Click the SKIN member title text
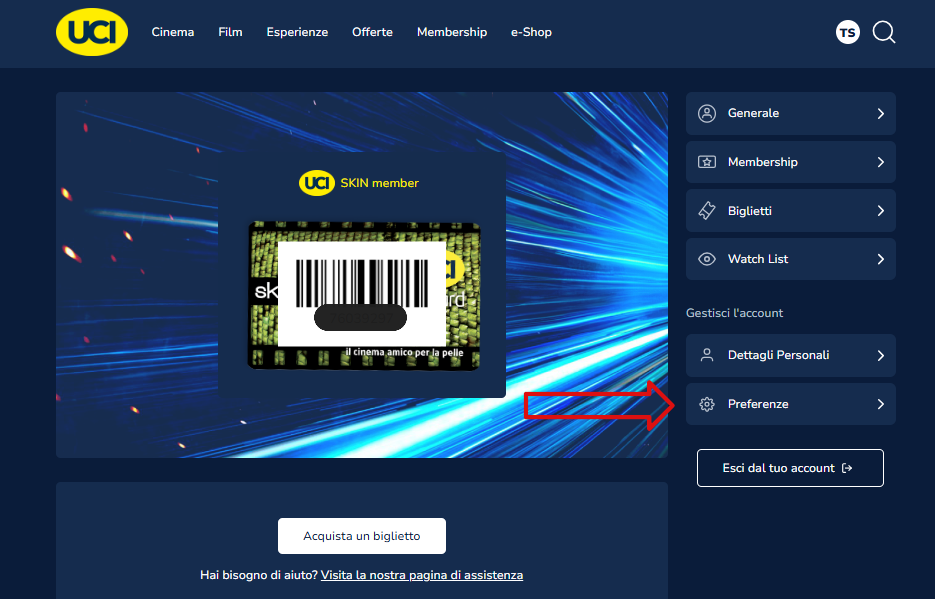This screenshot has width=935, height=599. pyautogui.click(x=379, y=183)
